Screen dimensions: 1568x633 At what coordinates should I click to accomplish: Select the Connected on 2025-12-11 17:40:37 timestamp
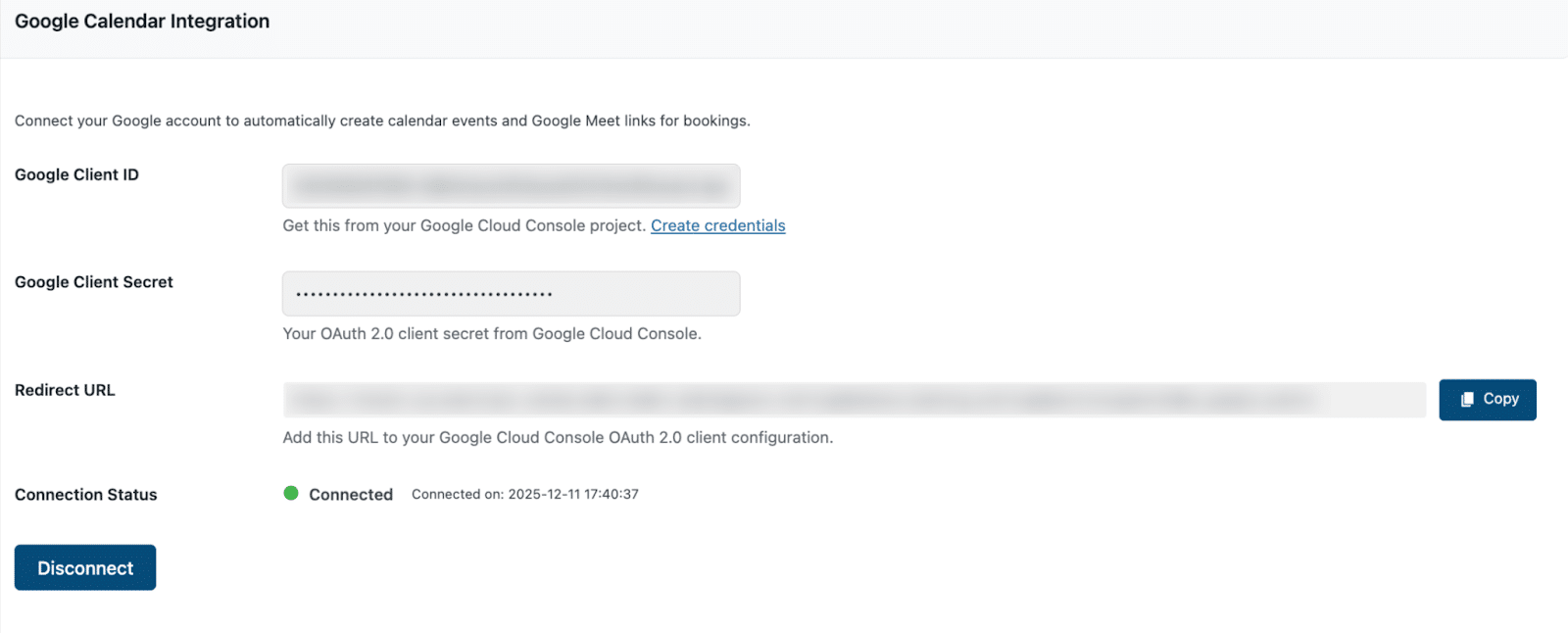coord(524,494)
